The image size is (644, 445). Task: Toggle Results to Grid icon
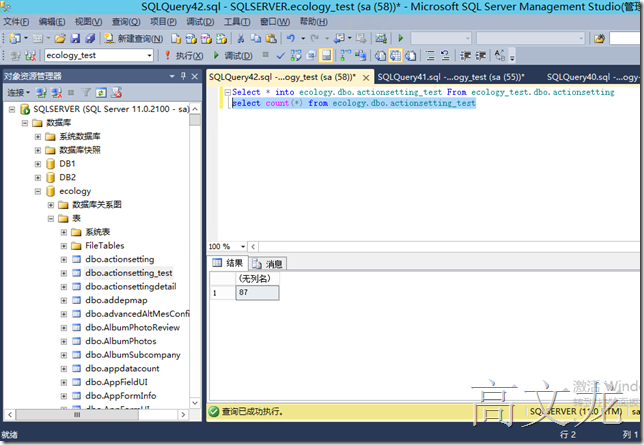click(x=396, y=55)
